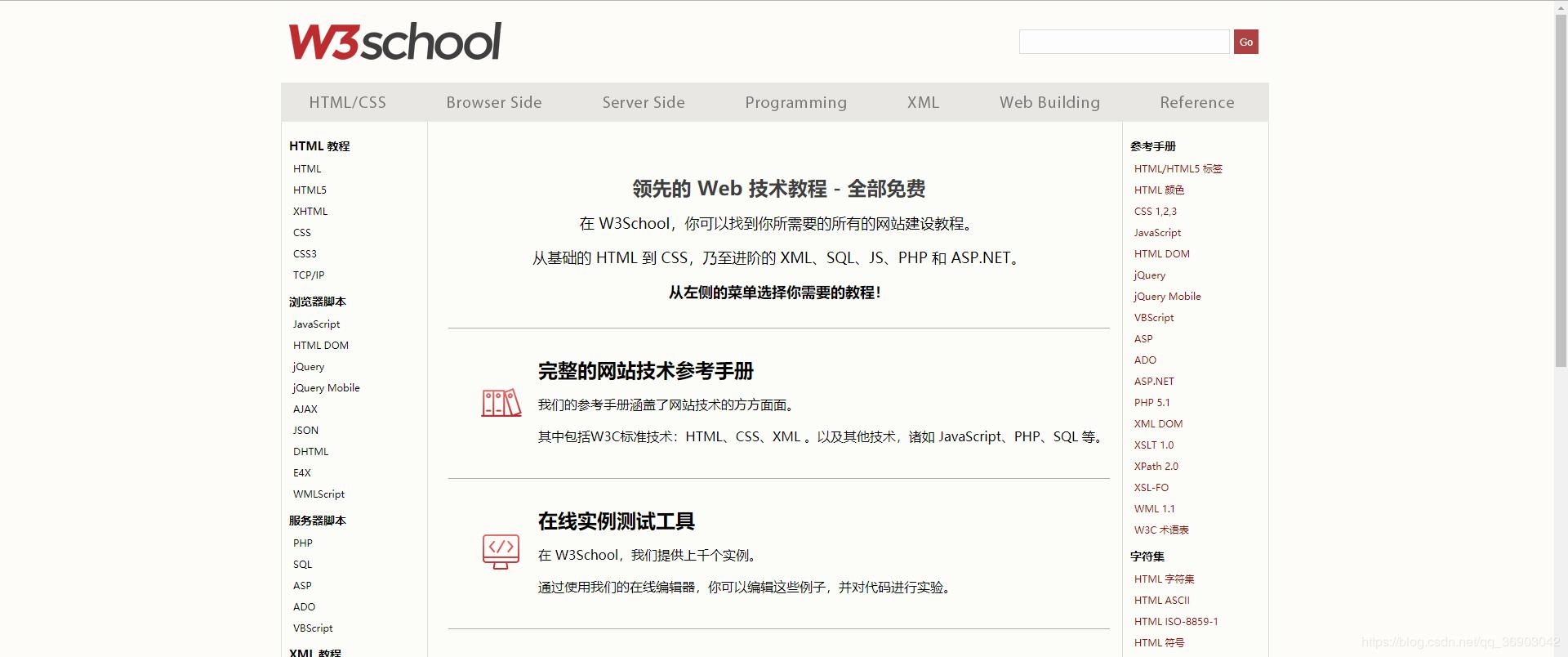Open the CSS tutorial link in left sidebar

[302, 233]
